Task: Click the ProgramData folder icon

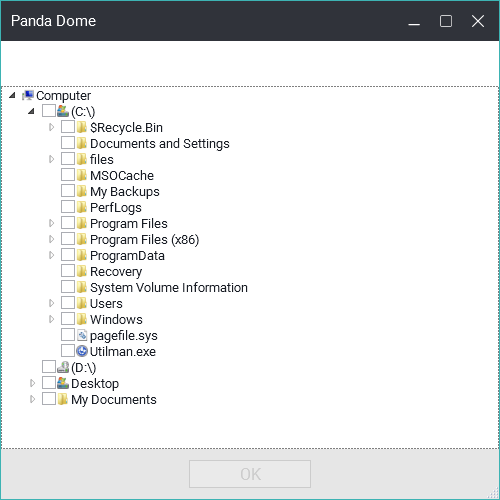Action: click(x=82, y=255)
